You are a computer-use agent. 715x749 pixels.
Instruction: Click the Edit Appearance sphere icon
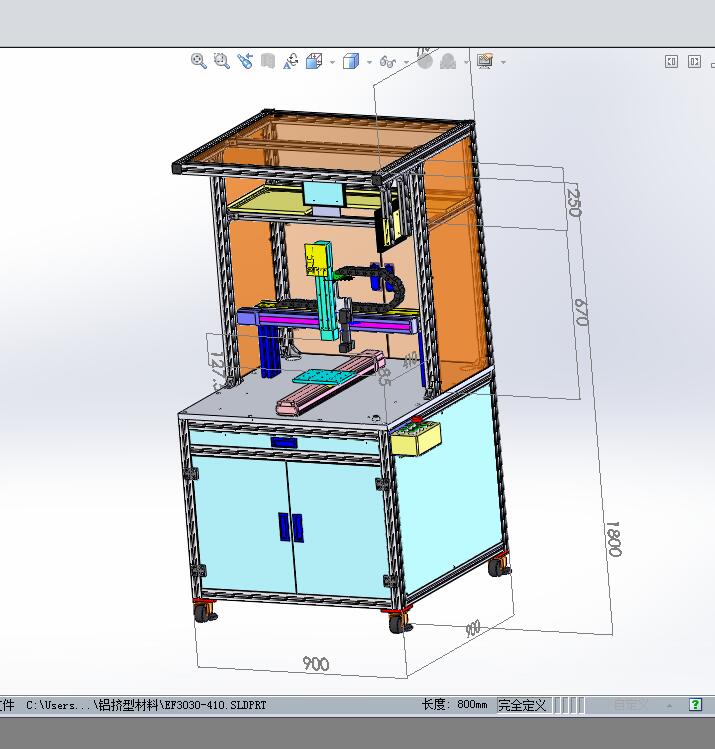[425, 61]
